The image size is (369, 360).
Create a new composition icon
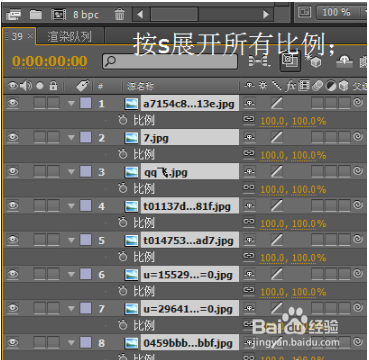coord(59,14)
